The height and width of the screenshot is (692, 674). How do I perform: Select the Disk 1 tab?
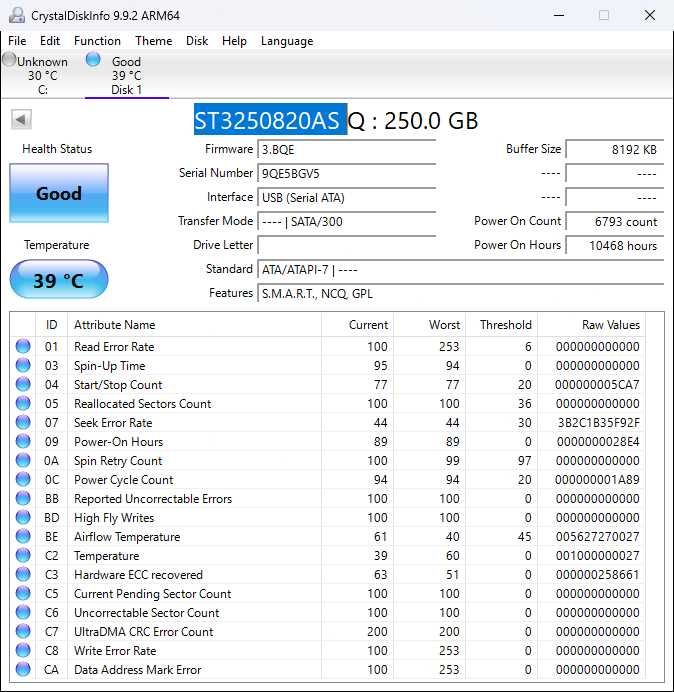click(127, 75)
